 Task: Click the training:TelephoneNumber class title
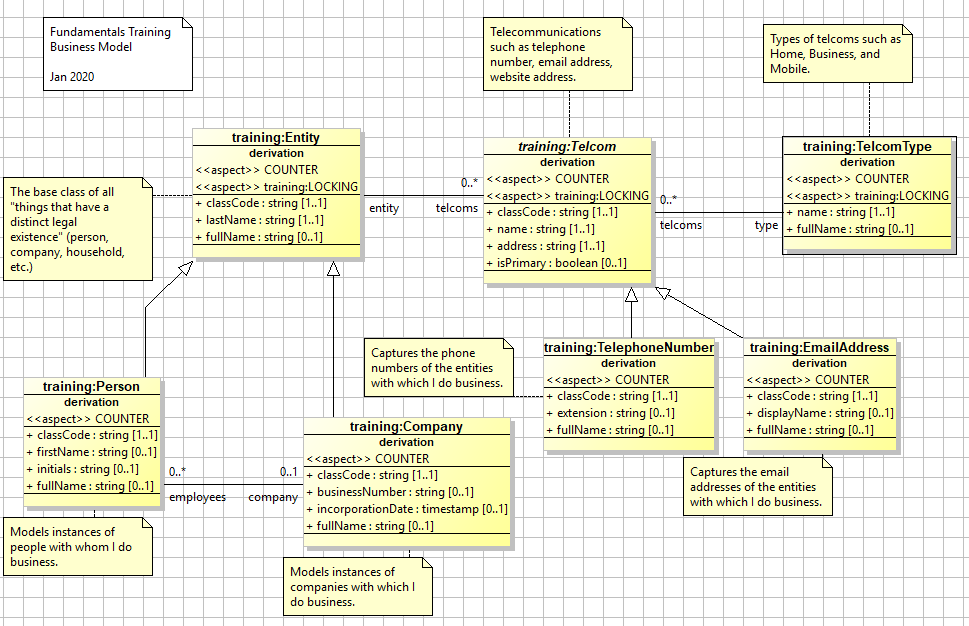click(x=628, y=348)
